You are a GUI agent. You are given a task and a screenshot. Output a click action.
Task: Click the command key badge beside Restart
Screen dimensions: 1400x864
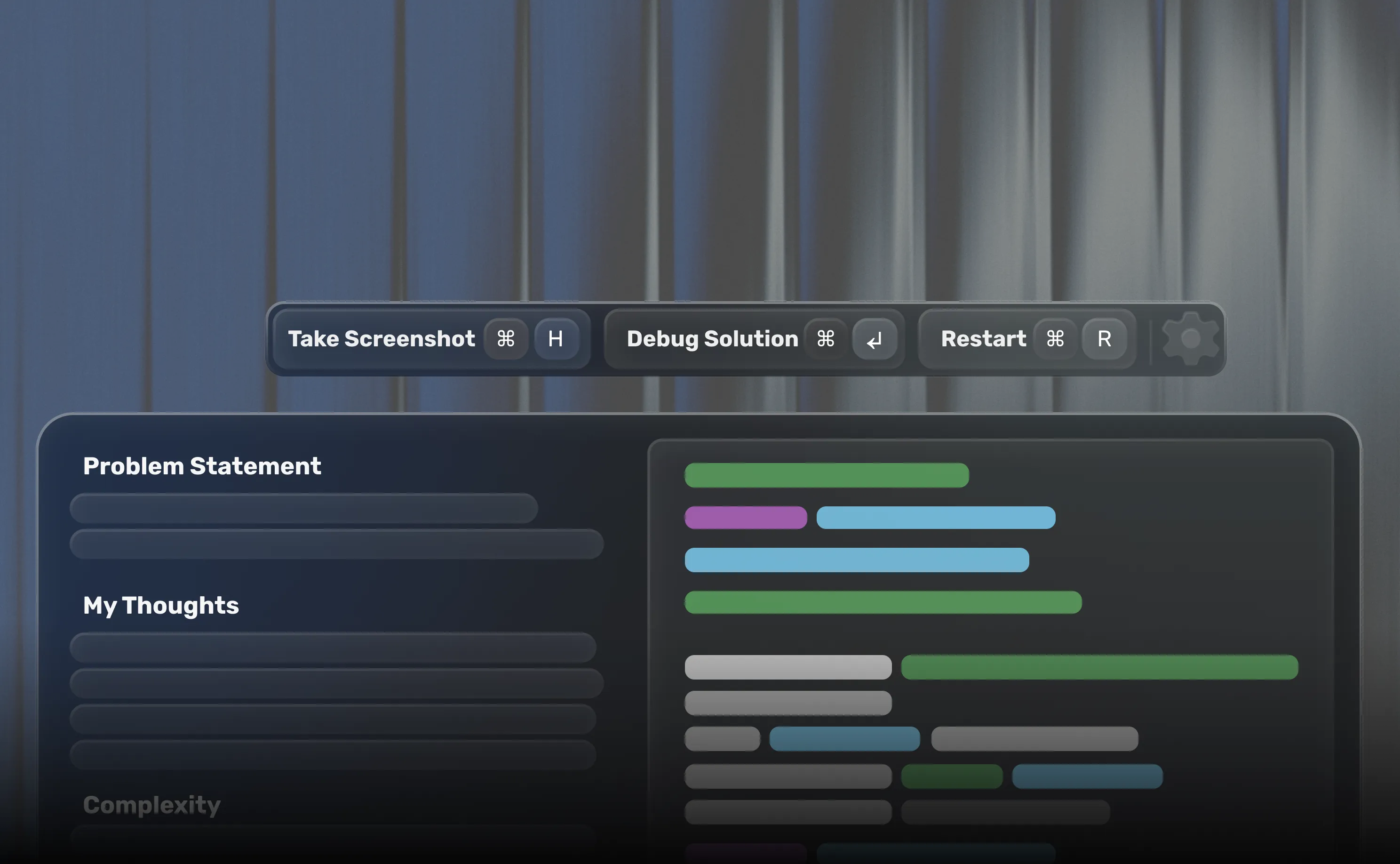[x=1055, y=339]
